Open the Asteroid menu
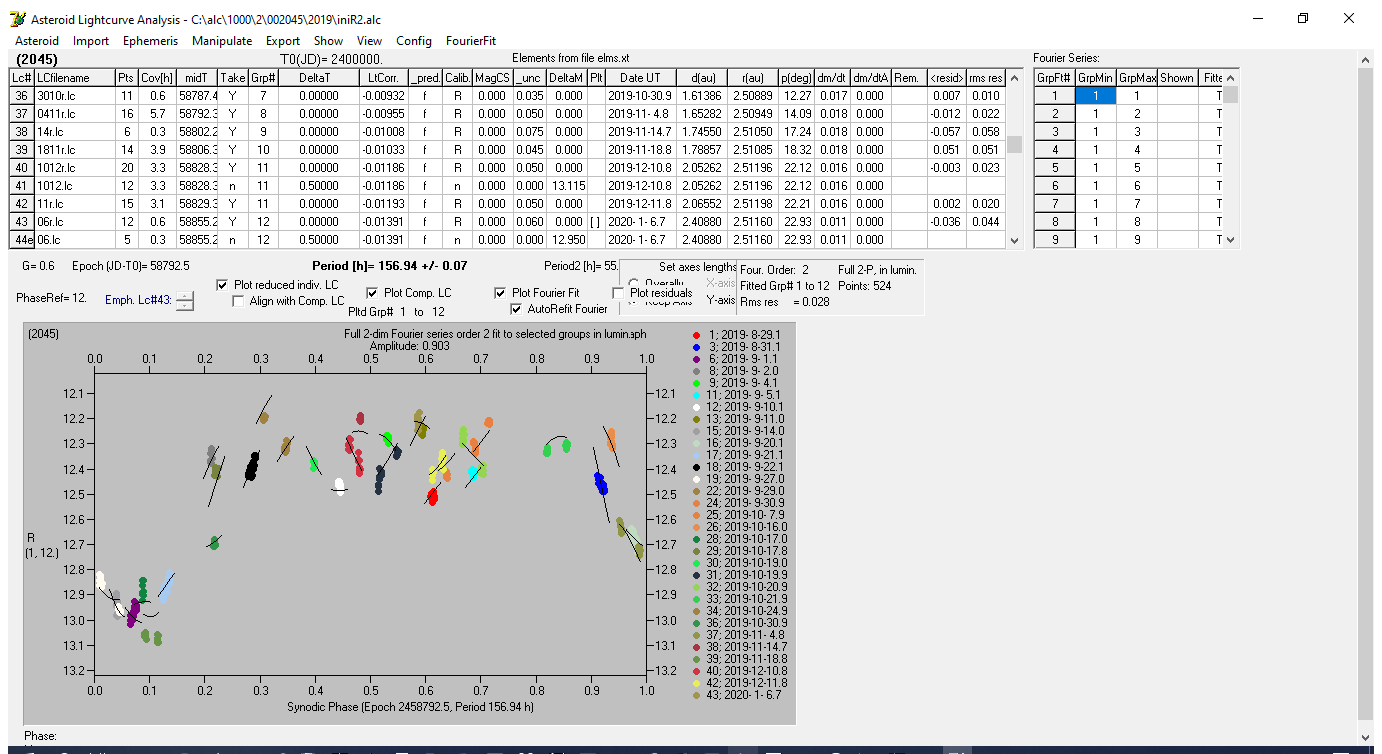 pos(37,41)
